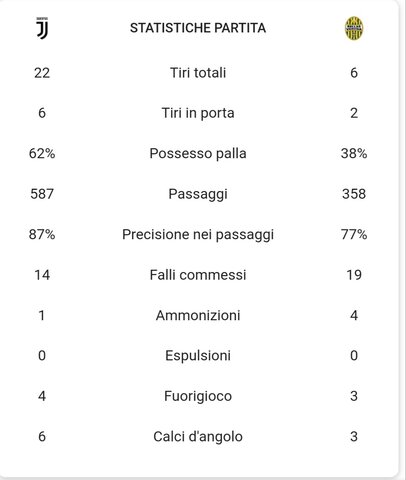406x480 pixels.
Task: Click the Juventus team logo
Action: [x=42, y=28]
